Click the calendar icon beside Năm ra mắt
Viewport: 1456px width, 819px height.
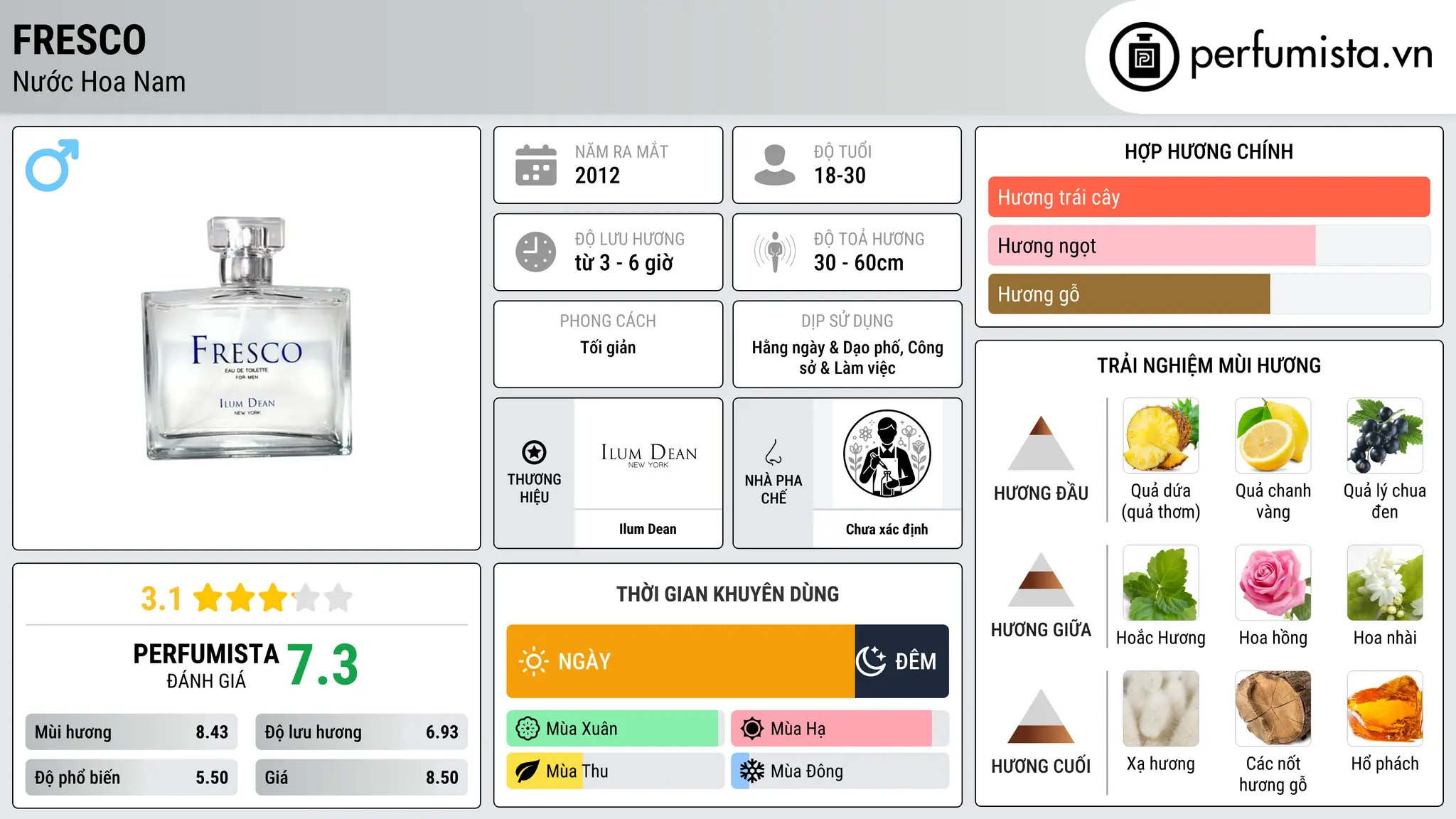536,165
